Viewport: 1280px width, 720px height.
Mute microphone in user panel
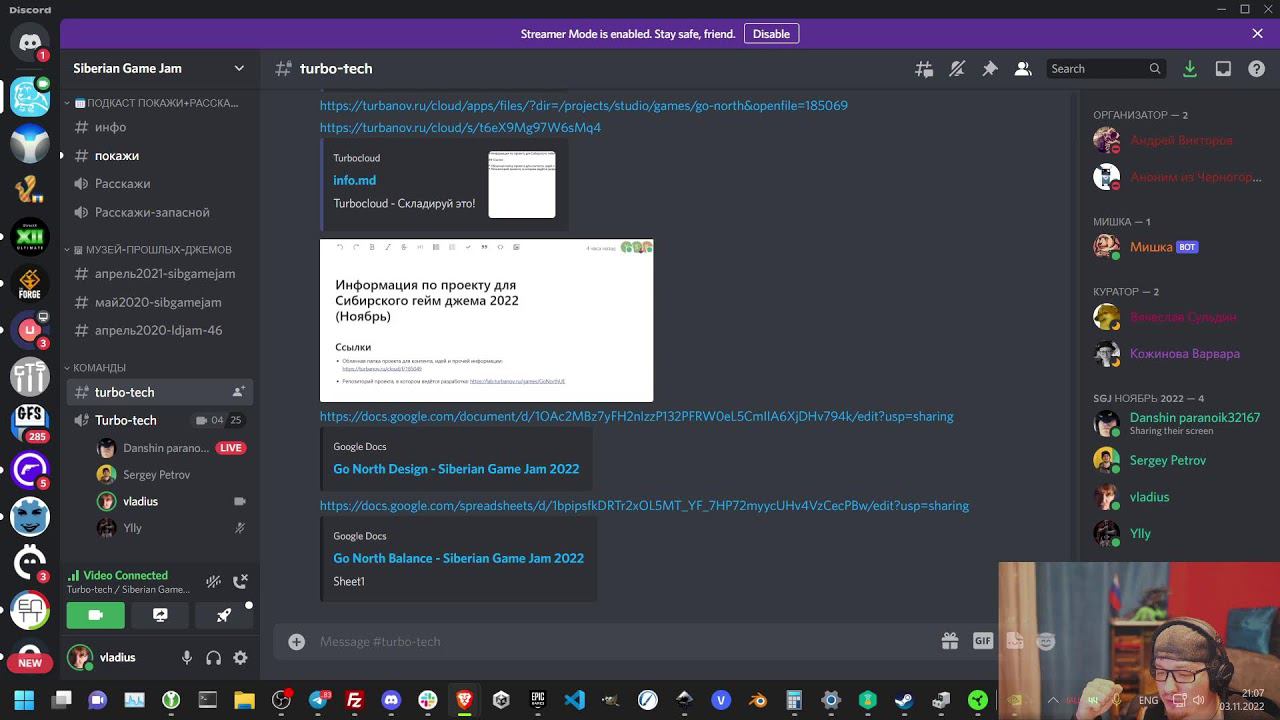pyautogui.click(x=186, y=658)
